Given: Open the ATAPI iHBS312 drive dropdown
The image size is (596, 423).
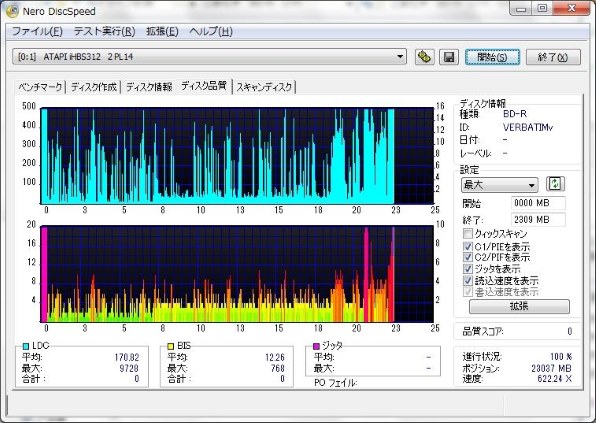Looking at the screenshot, I should click(209, 57).
